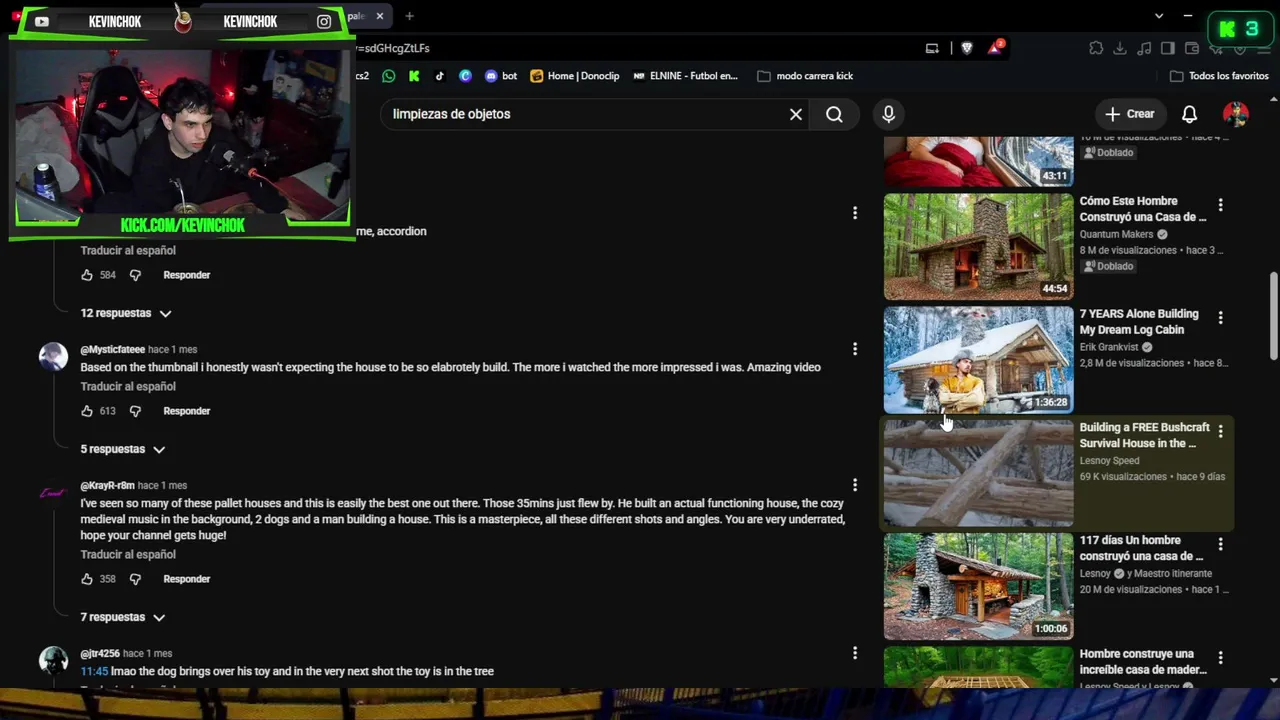Open menu for Hombre construye video
This screenshot has width=1280, height=720.
coord(1220,658)
